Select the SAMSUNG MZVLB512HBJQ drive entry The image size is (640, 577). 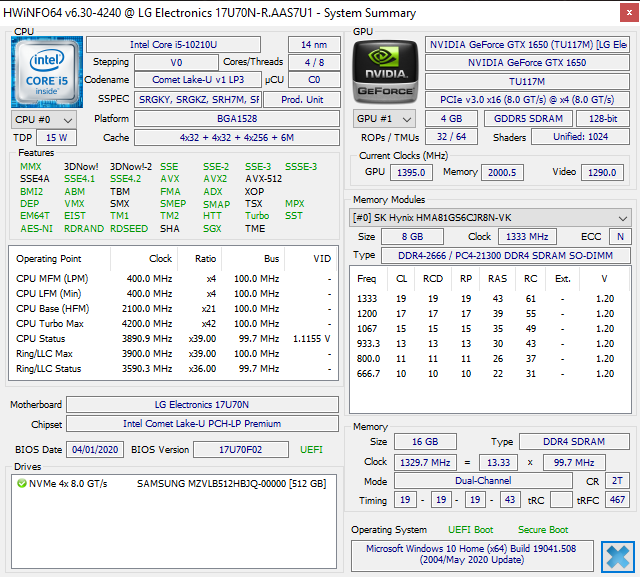tap(173, 484)
